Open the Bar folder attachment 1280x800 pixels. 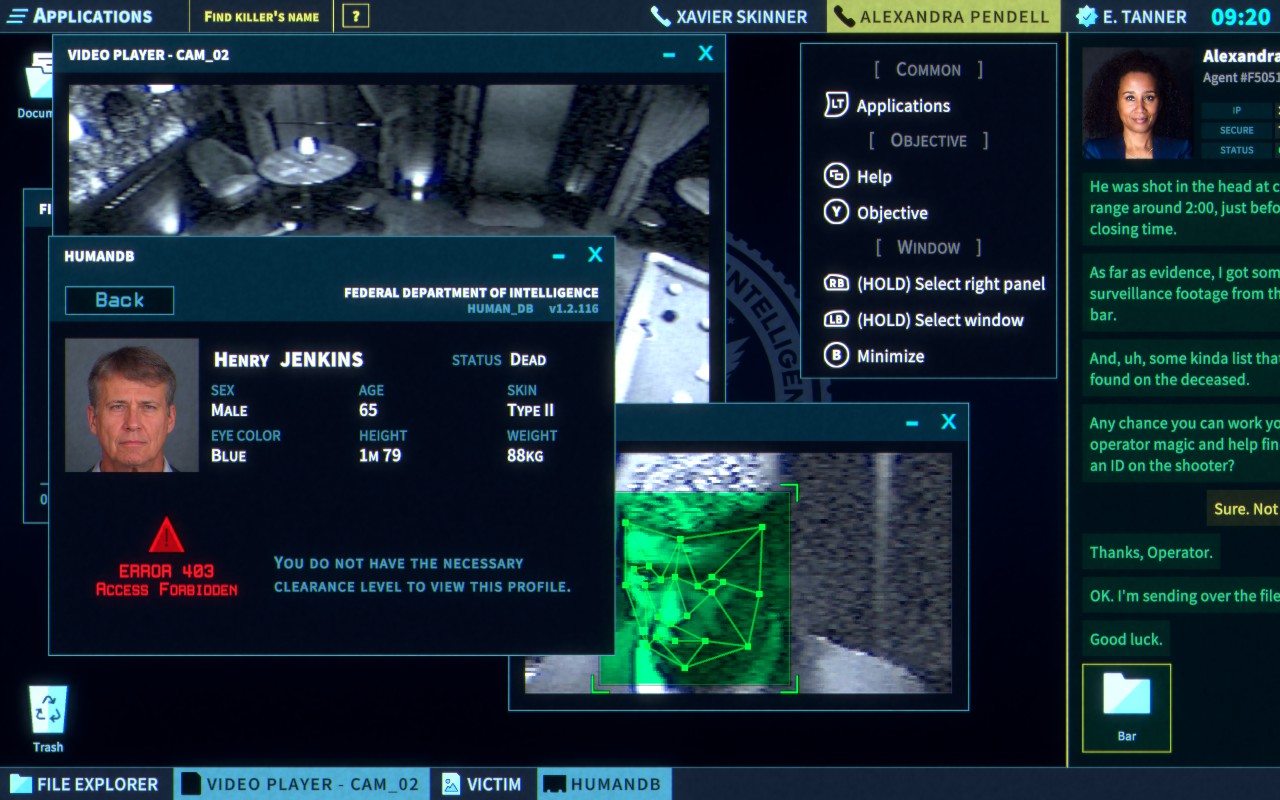pos(1126,707)
